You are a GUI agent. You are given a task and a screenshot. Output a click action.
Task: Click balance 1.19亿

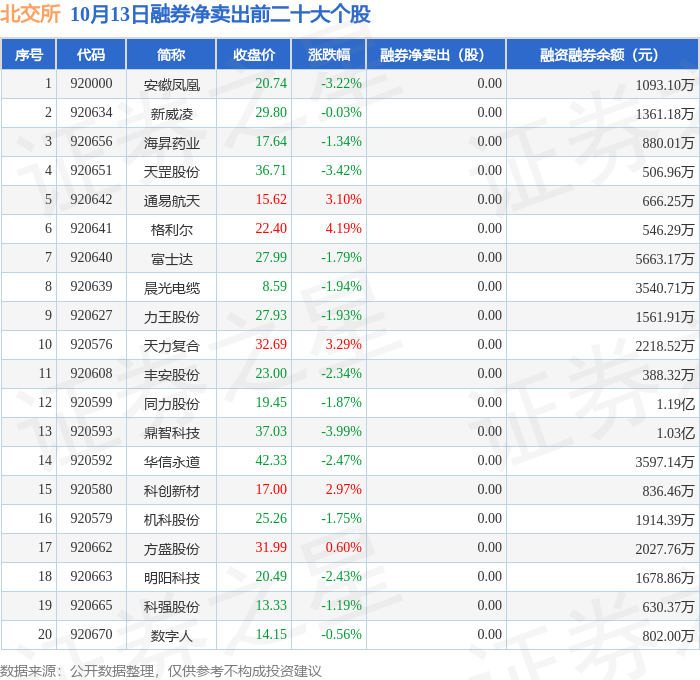click(675, 404)
